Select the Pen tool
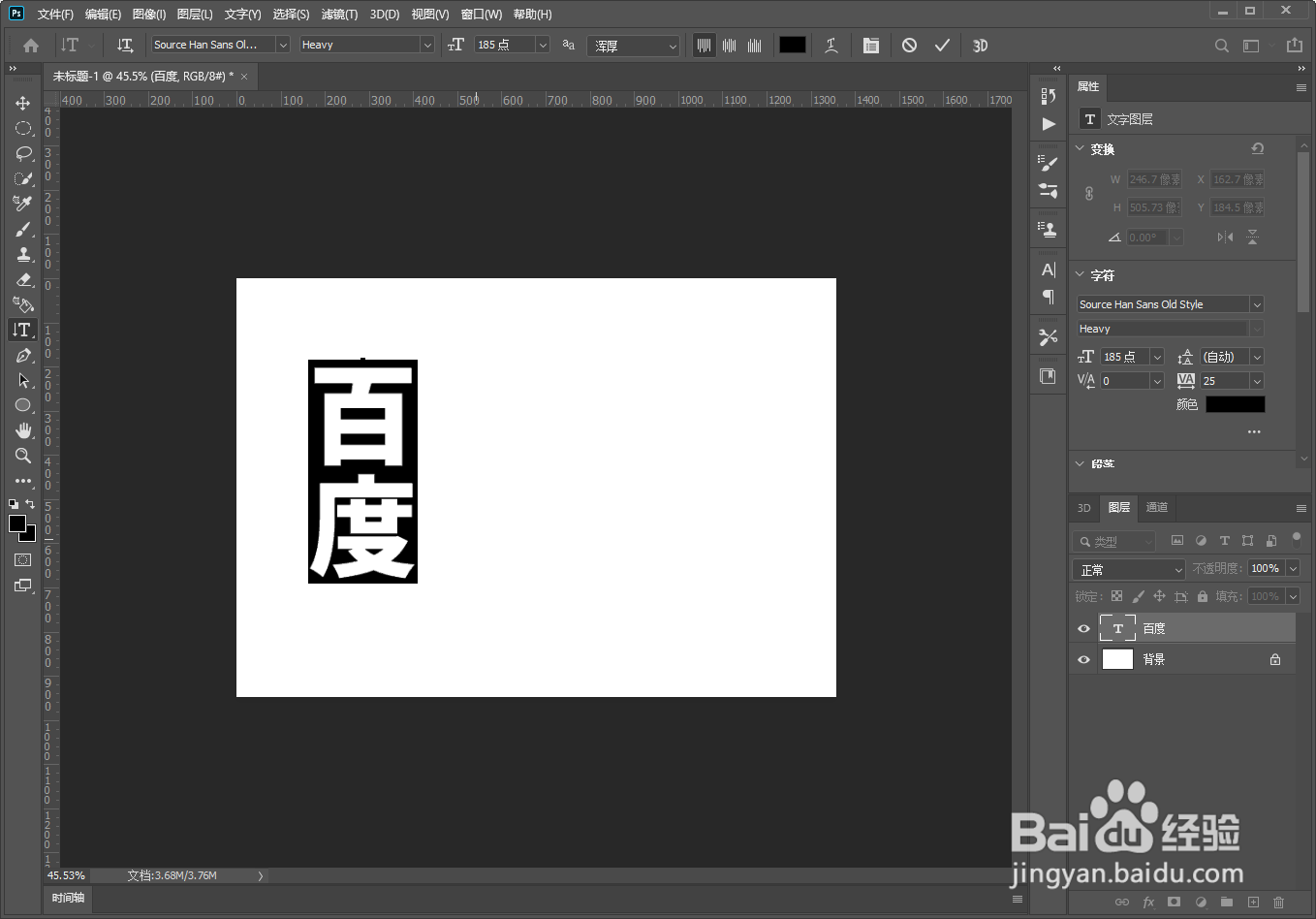 23,356
